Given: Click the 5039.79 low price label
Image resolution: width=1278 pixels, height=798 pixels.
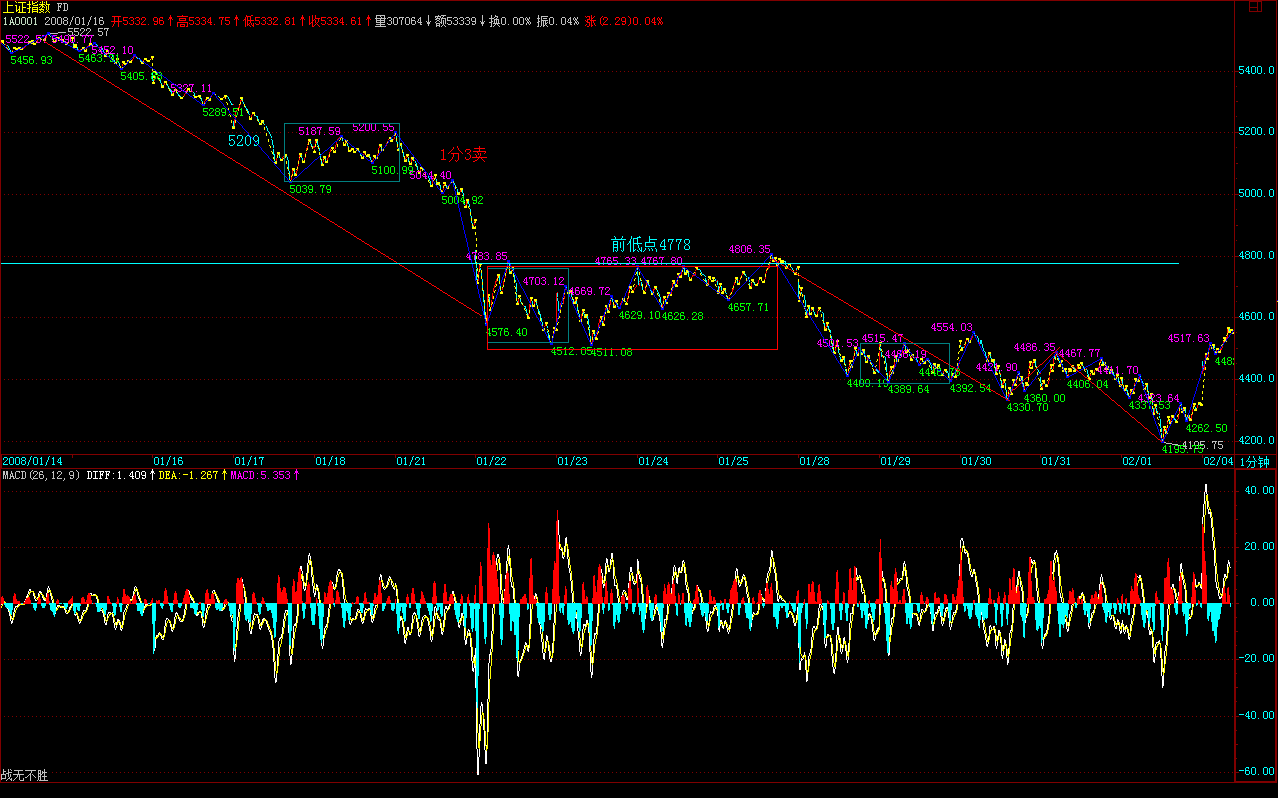Looking at the screenshot, I should 310,189.
